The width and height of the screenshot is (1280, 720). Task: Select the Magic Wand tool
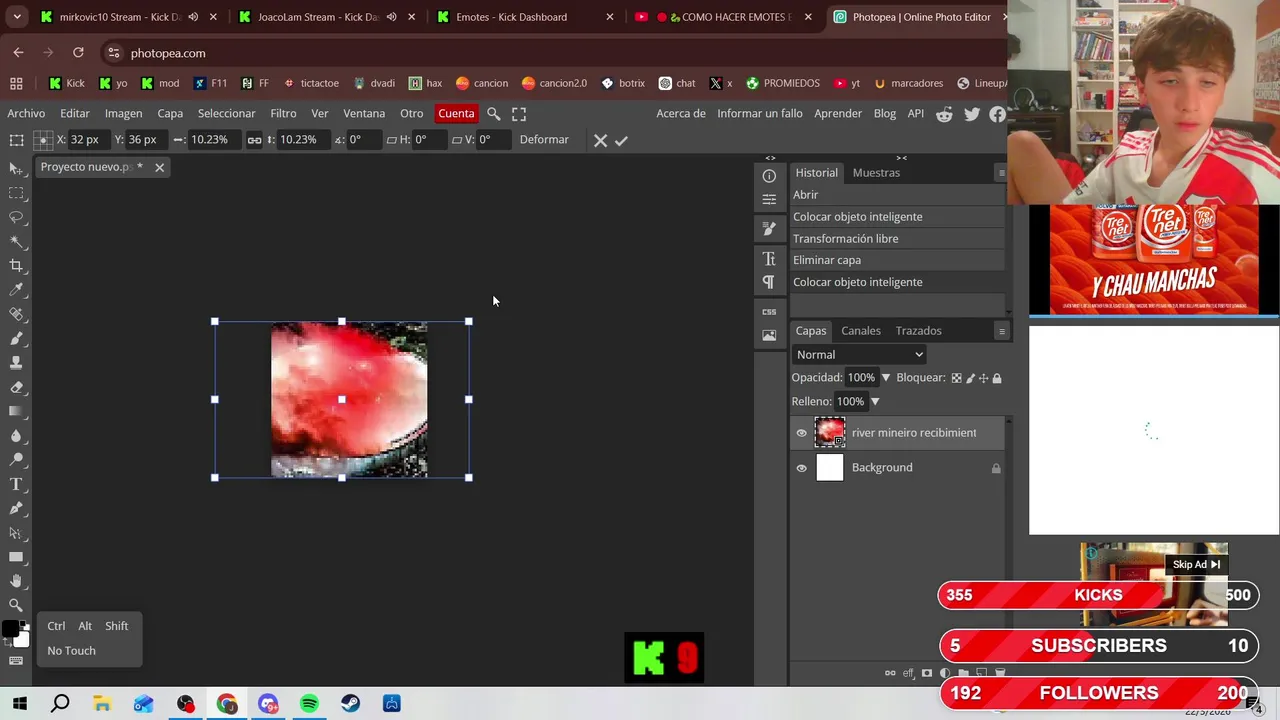coord(16,241)
